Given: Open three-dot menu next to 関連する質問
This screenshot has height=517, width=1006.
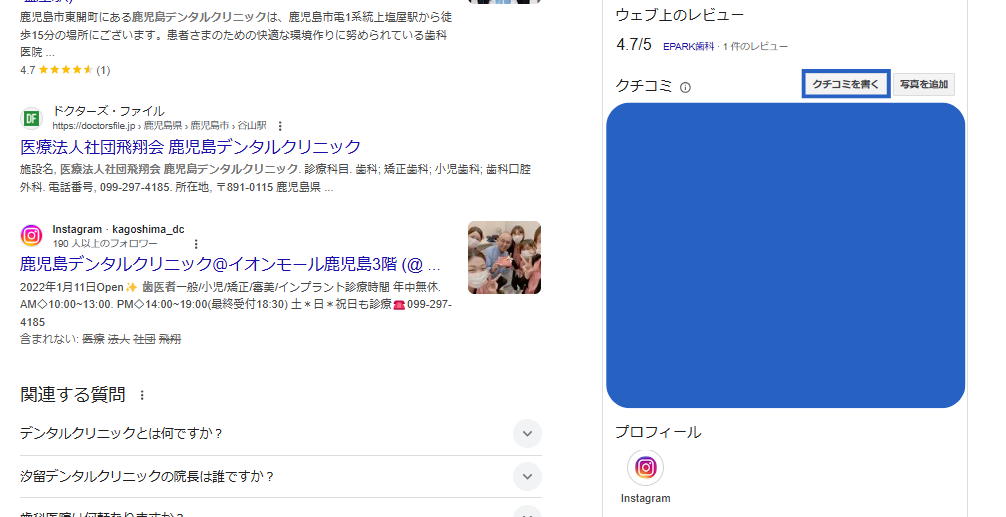Looking at the screenshot, I should click(x=142, y=395).
